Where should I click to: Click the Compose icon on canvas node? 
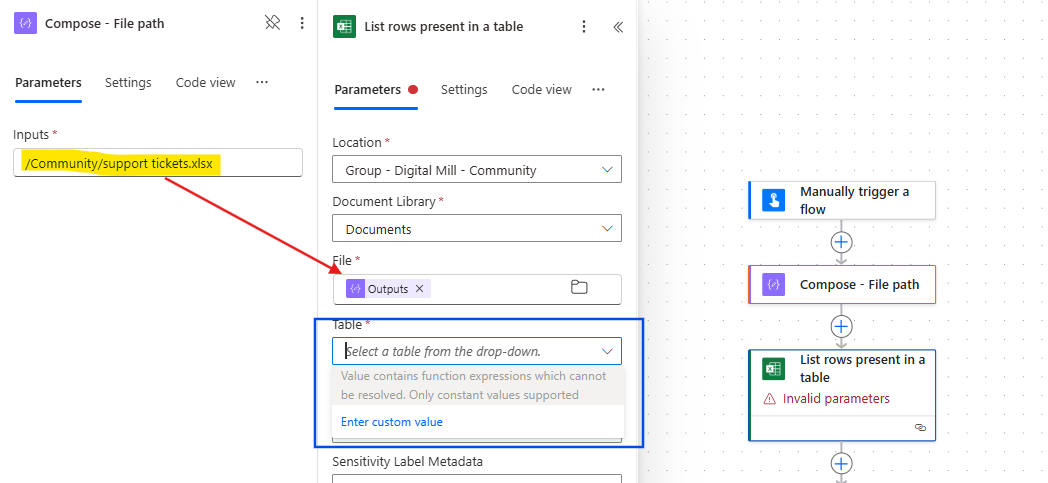(x=773, y=285)
